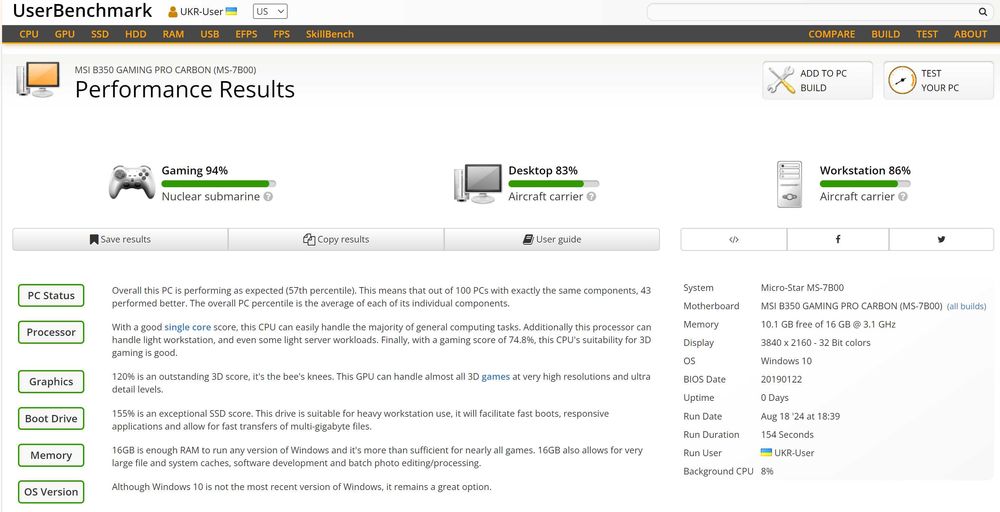Click the UKR-User profile icon
Screen dimensions: 1000x512
point(173,11)
